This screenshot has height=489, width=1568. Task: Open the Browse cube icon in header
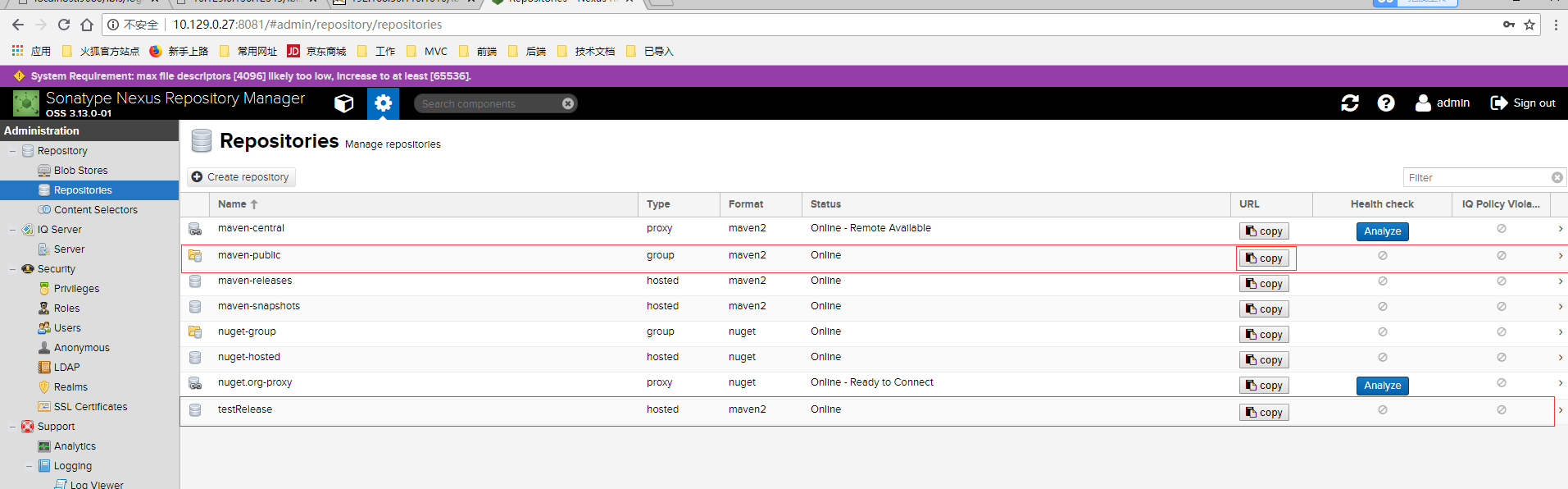344,103
